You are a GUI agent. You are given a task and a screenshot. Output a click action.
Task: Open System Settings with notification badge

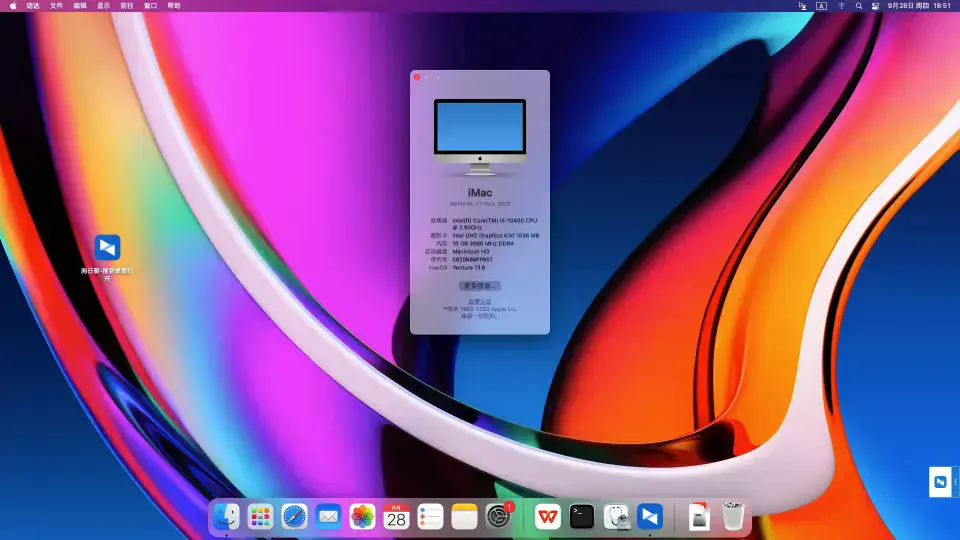coord(499,517)
